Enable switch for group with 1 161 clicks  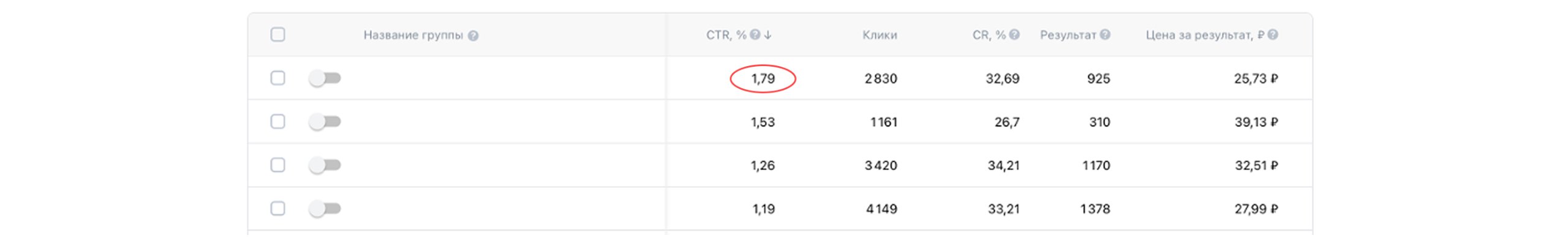(325, 122)
